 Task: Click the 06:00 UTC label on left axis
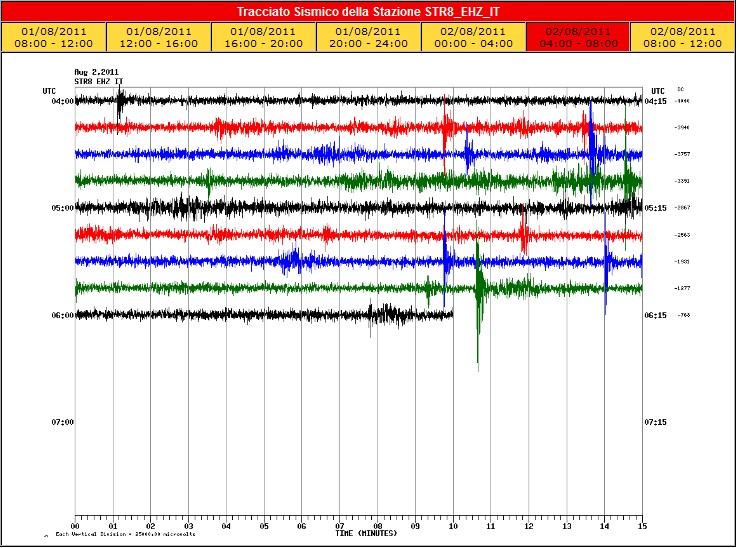(x=63, y=315)
